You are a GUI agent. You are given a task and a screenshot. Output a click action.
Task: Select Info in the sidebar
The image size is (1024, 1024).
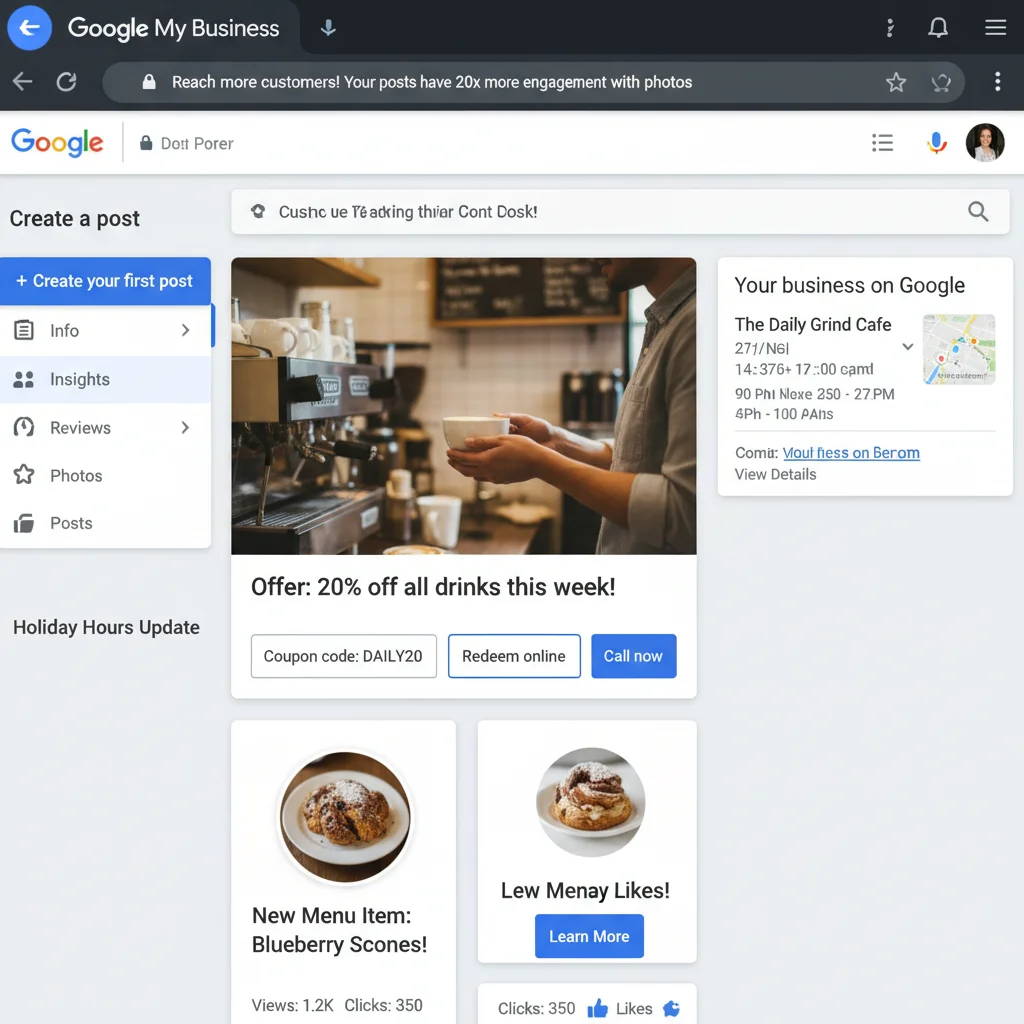(105, 330)
